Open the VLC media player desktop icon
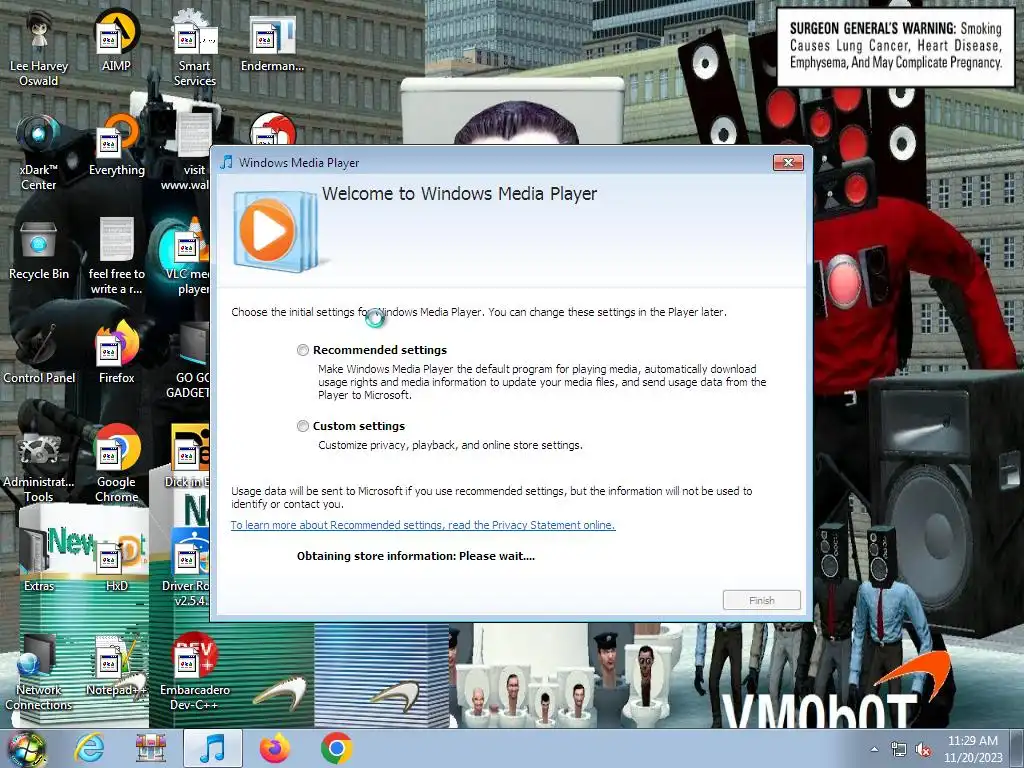Image resolution: width=1024 pixels, height=768 pixels. point(186,257)
